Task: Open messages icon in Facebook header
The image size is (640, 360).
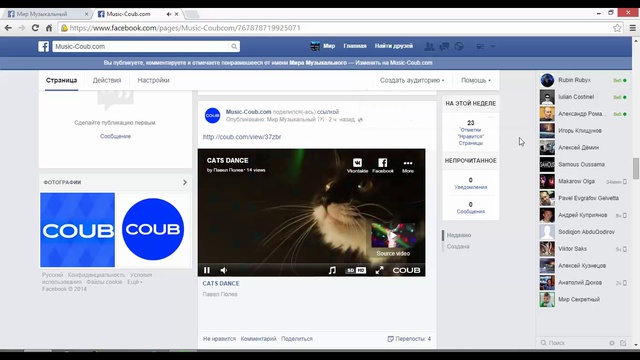Action: [444, 47]
